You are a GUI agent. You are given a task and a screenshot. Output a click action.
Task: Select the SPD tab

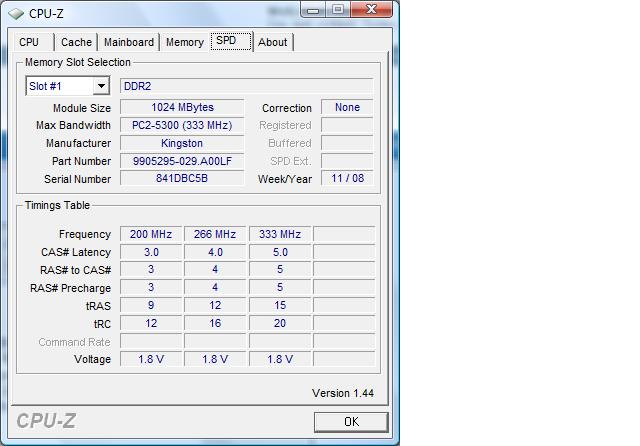tap(231, 41)
